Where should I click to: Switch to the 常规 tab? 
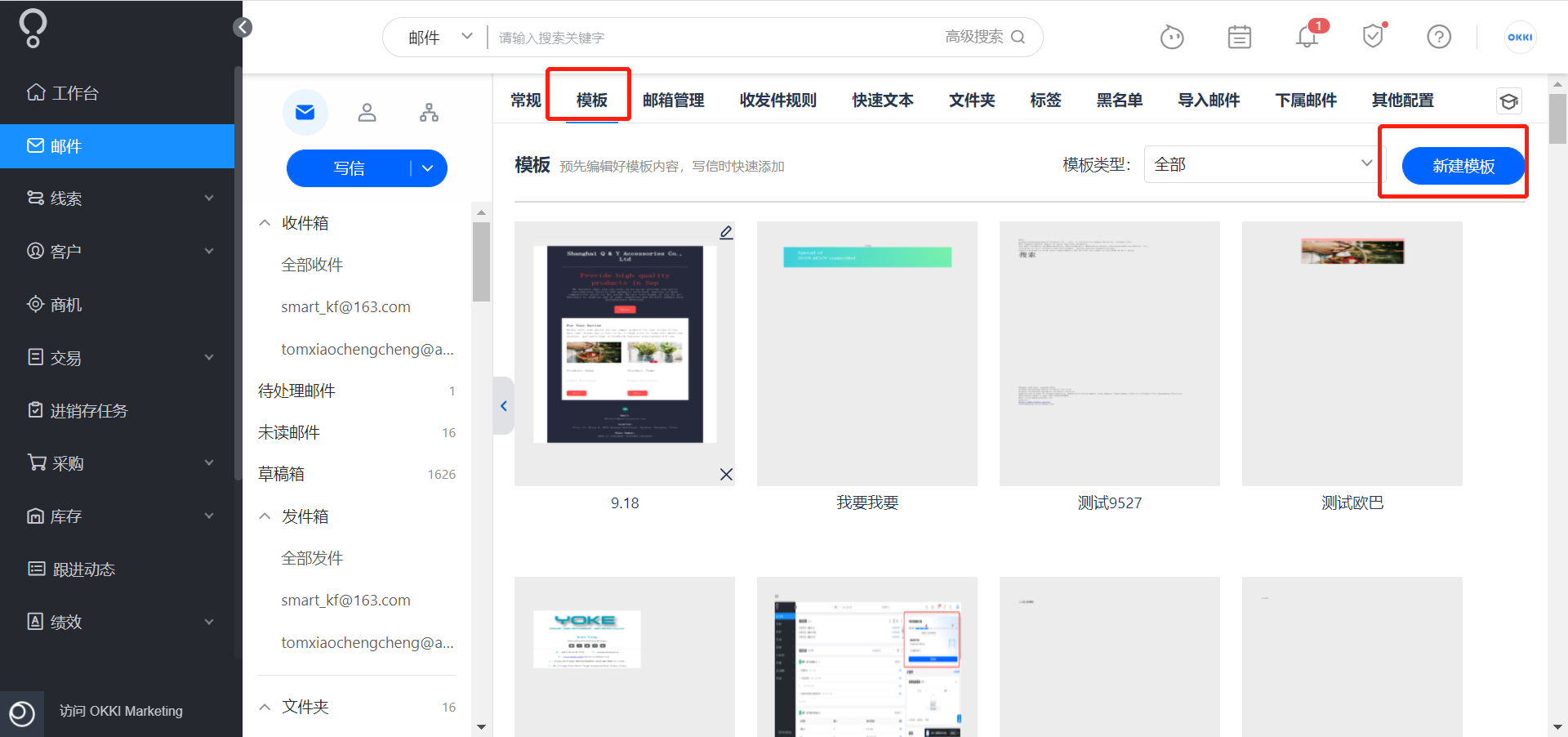pyautogui.click(x=526, y=100)
